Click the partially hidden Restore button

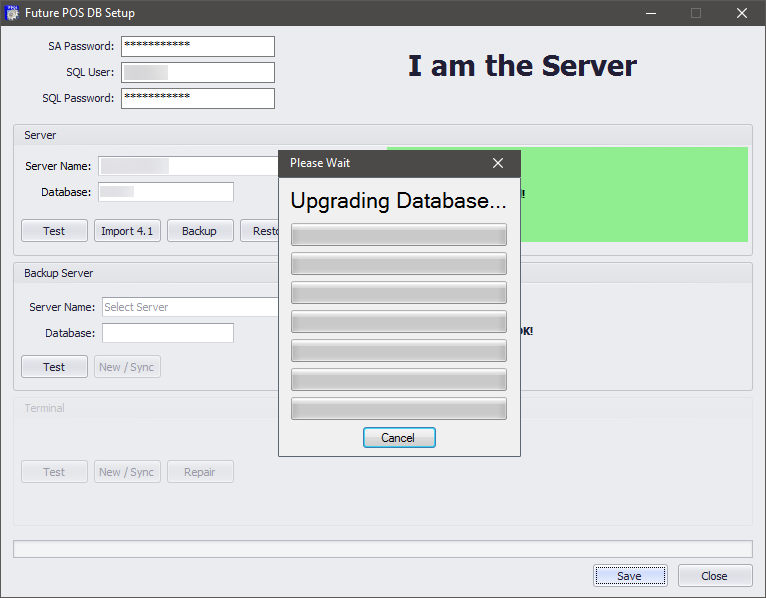[260, 231]
